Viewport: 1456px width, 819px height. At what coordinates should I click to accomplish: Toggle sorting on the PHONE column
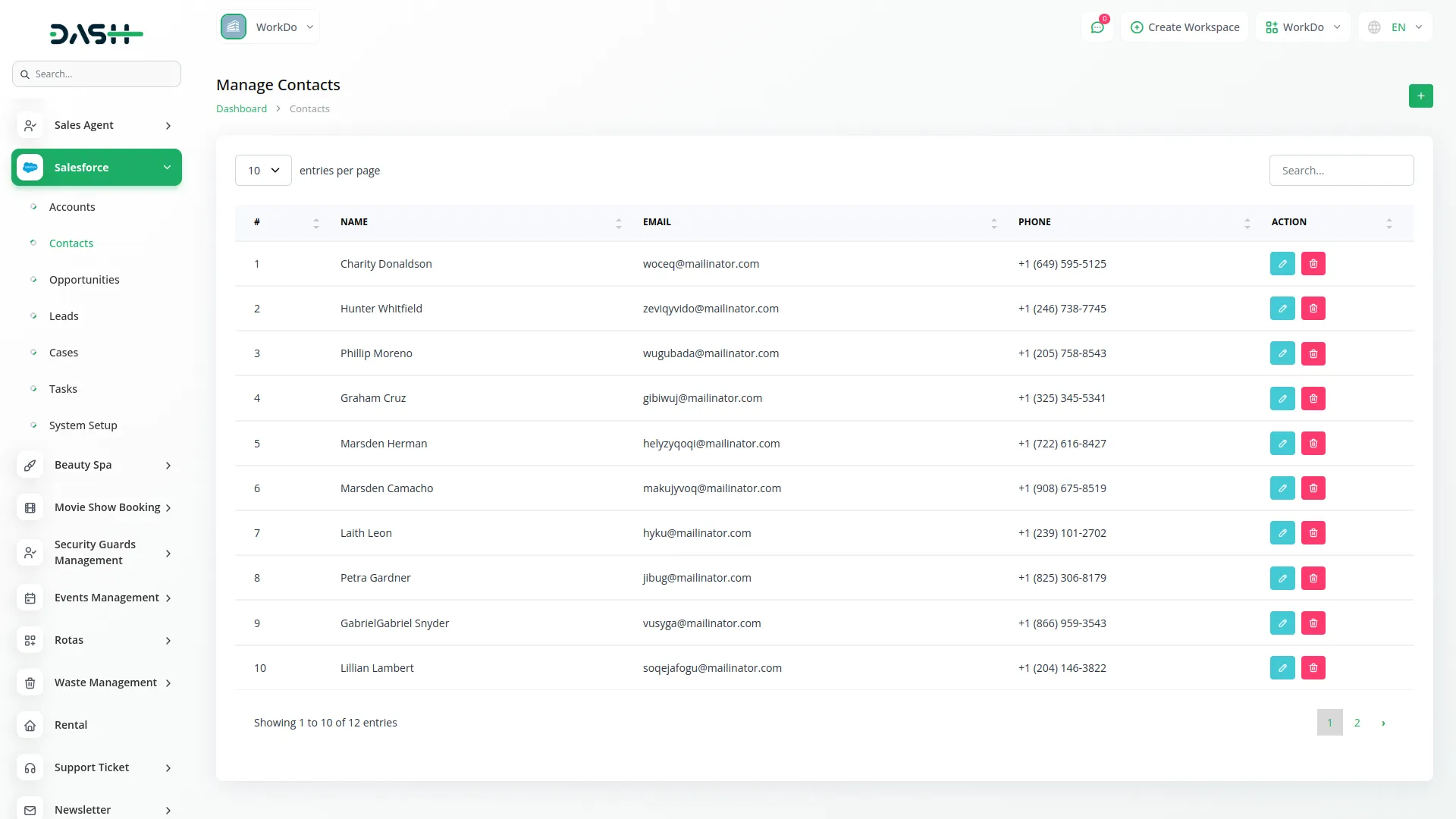pyautogui.click(x=1247, y=222)
